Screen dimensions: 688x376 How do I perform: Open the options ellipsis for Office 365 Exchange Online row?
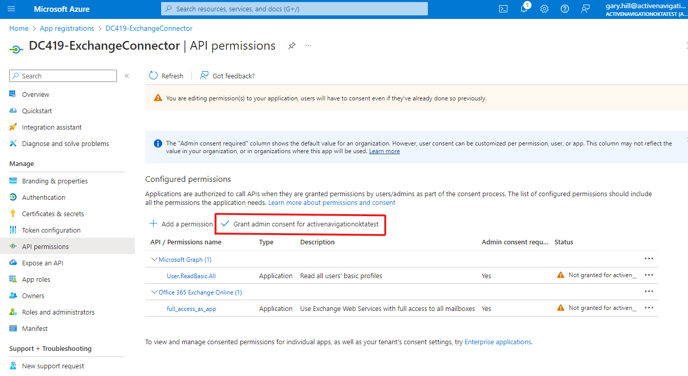pyautogui.click(x=649, y=291)
